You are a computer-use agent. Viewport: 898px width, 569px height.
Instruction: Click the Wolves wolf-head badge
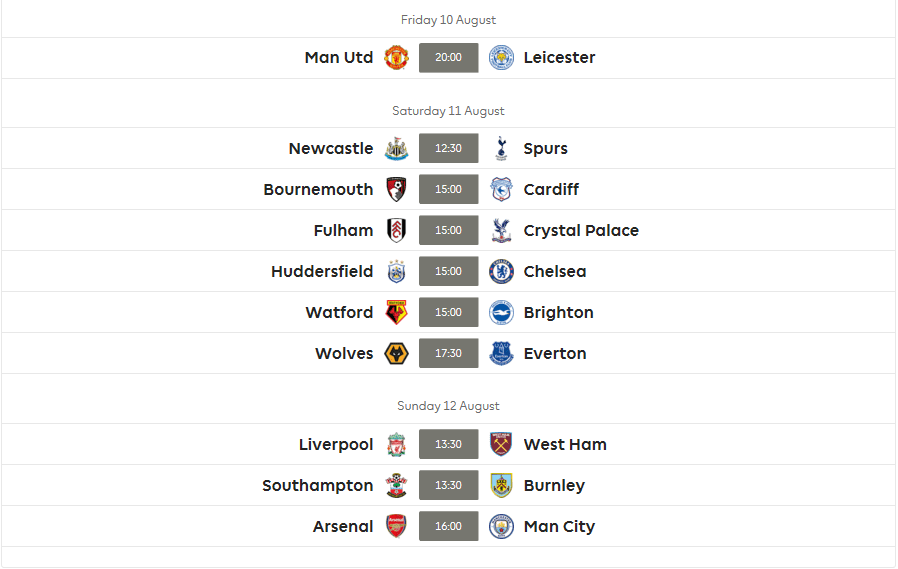click(x=396, y=354)
